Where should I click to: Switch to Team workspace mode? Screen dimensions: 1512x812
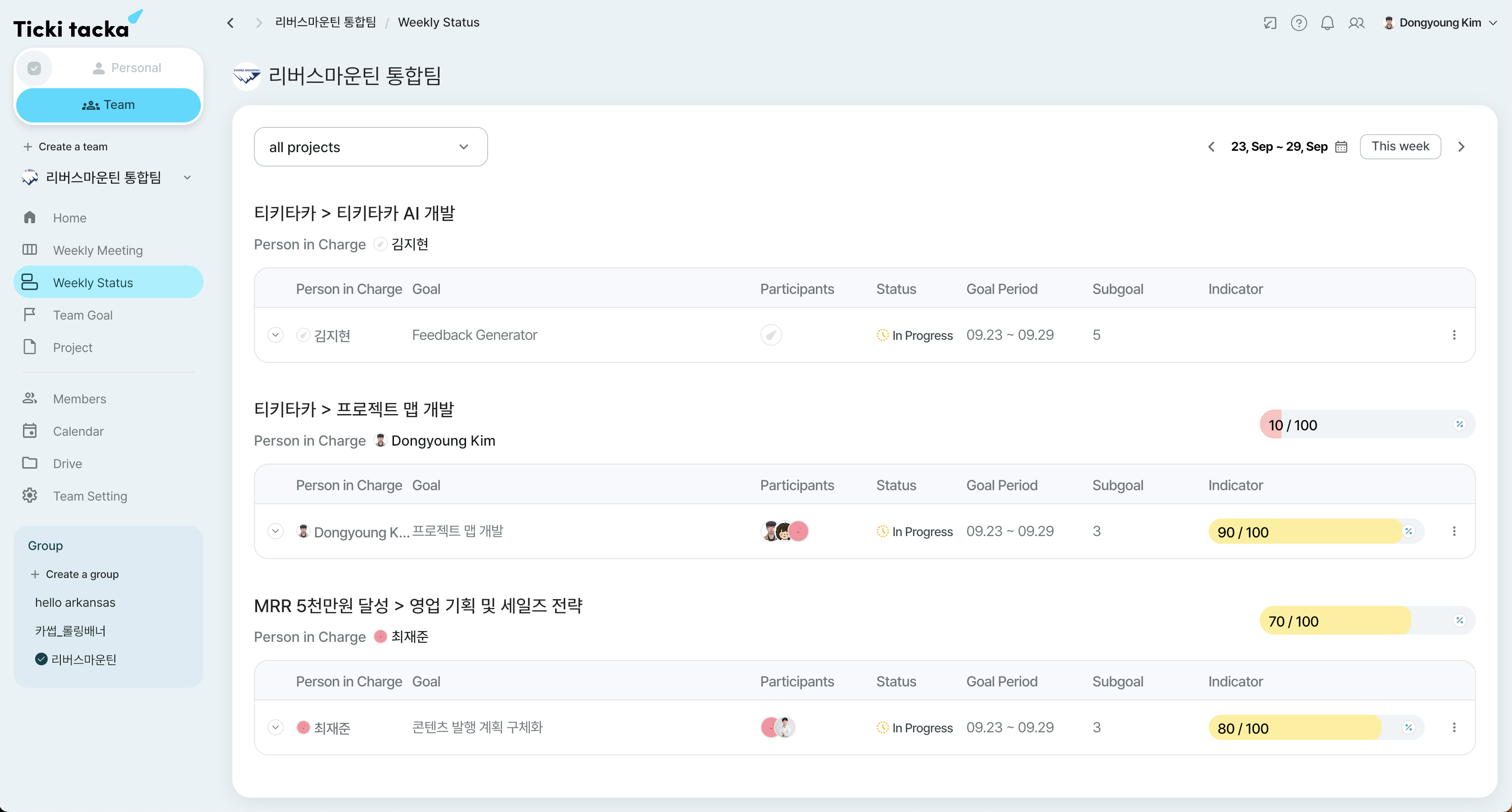(x=109, y=105)
